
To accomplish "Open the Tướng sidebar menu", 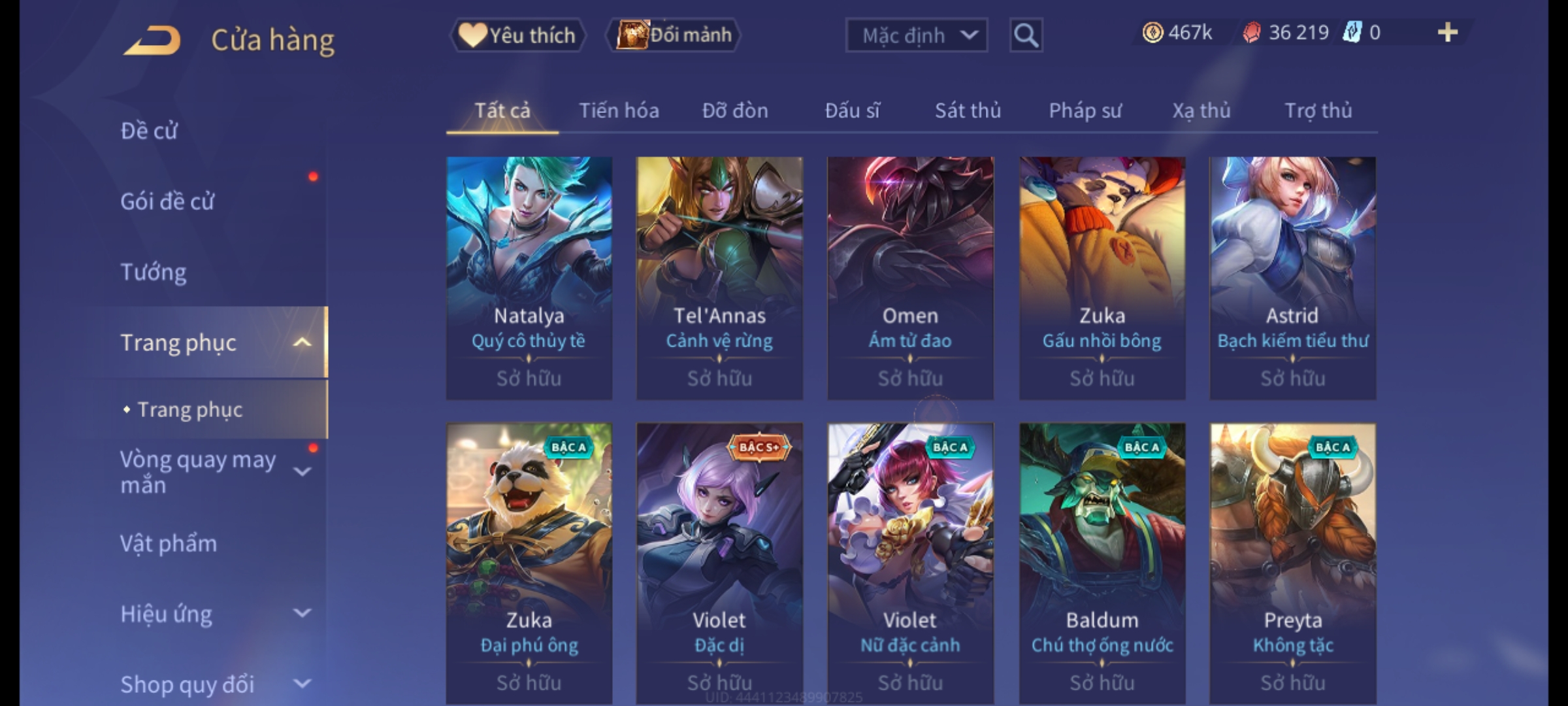I will 154,272.
